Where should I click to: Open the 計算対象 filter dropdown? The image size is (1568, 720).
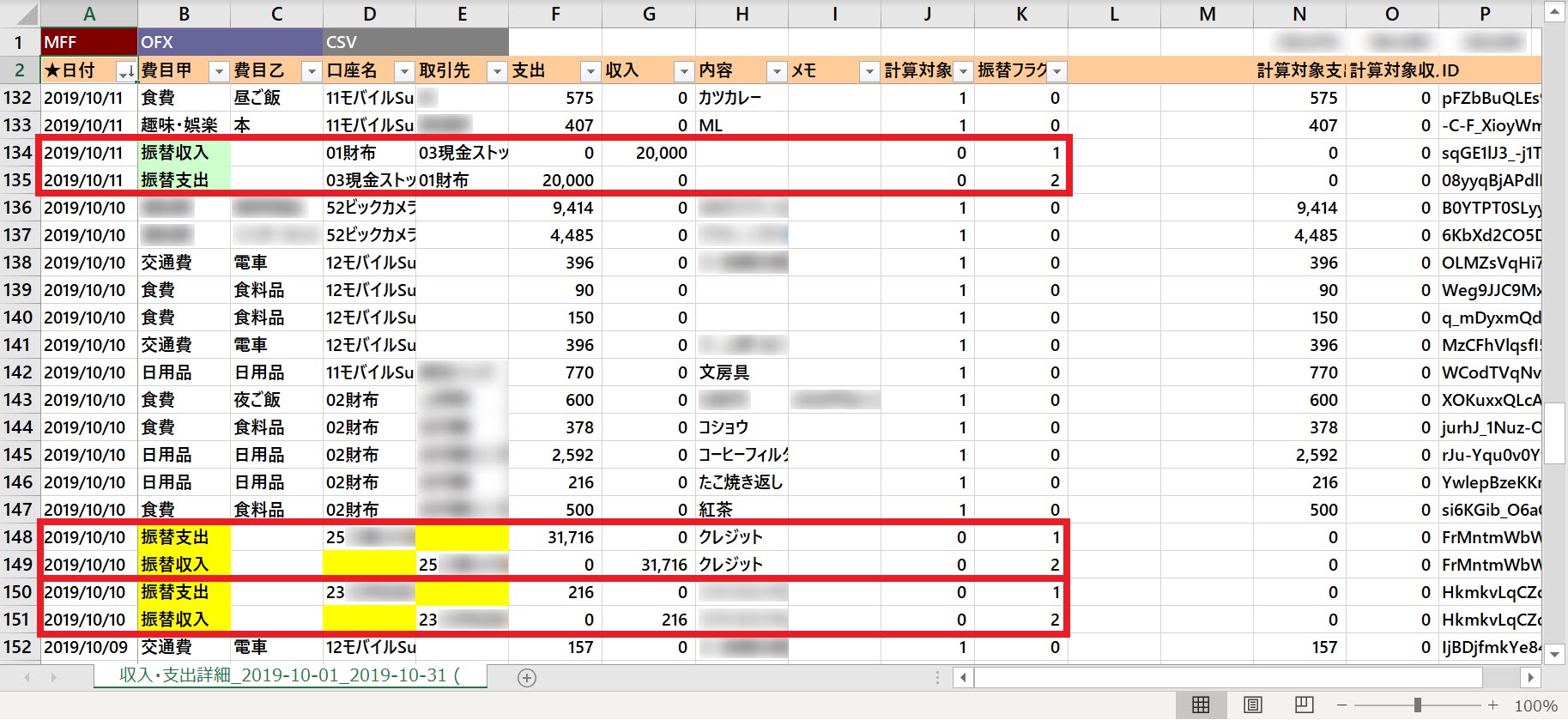point(963,71)
